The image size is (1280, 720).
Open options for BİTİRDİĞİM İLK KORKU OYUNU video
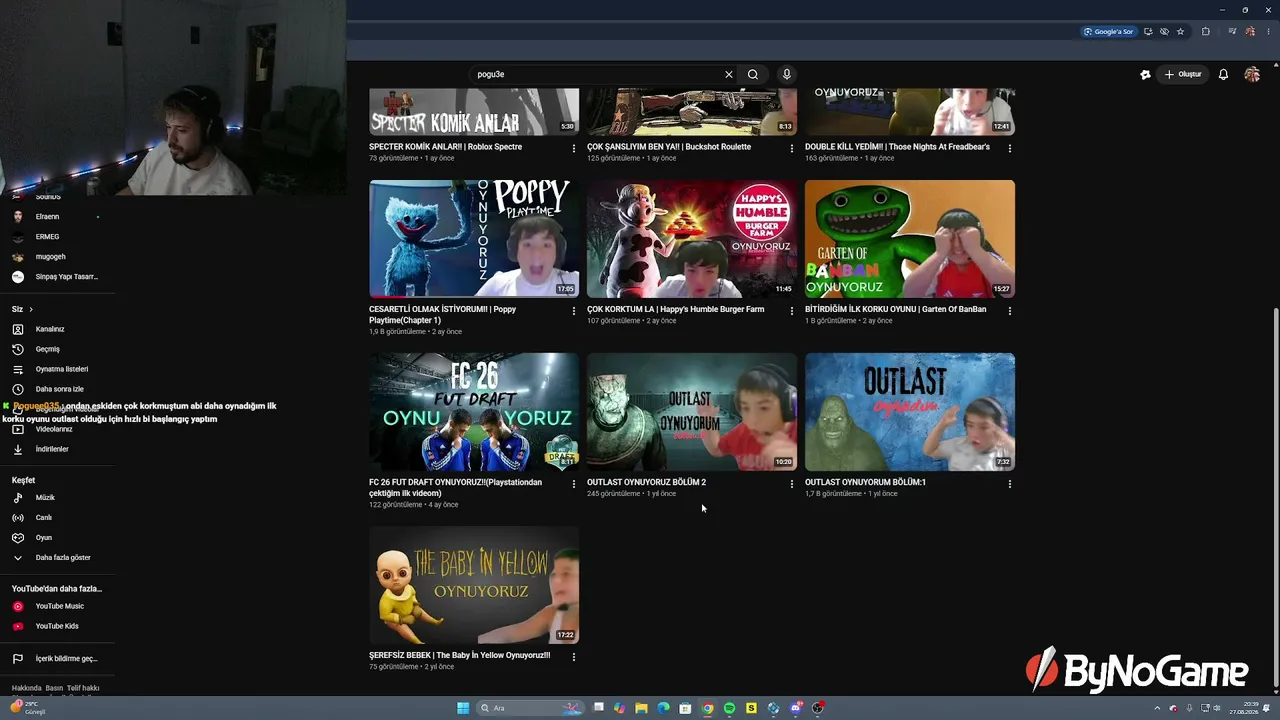[x=1010, y=311]
